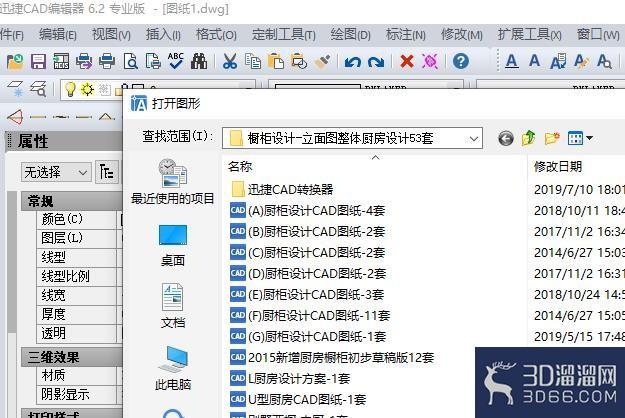Viewport: 625px width, 418px height.
Task: Collapse the 常规 properties section
Action: coord(72,201)
